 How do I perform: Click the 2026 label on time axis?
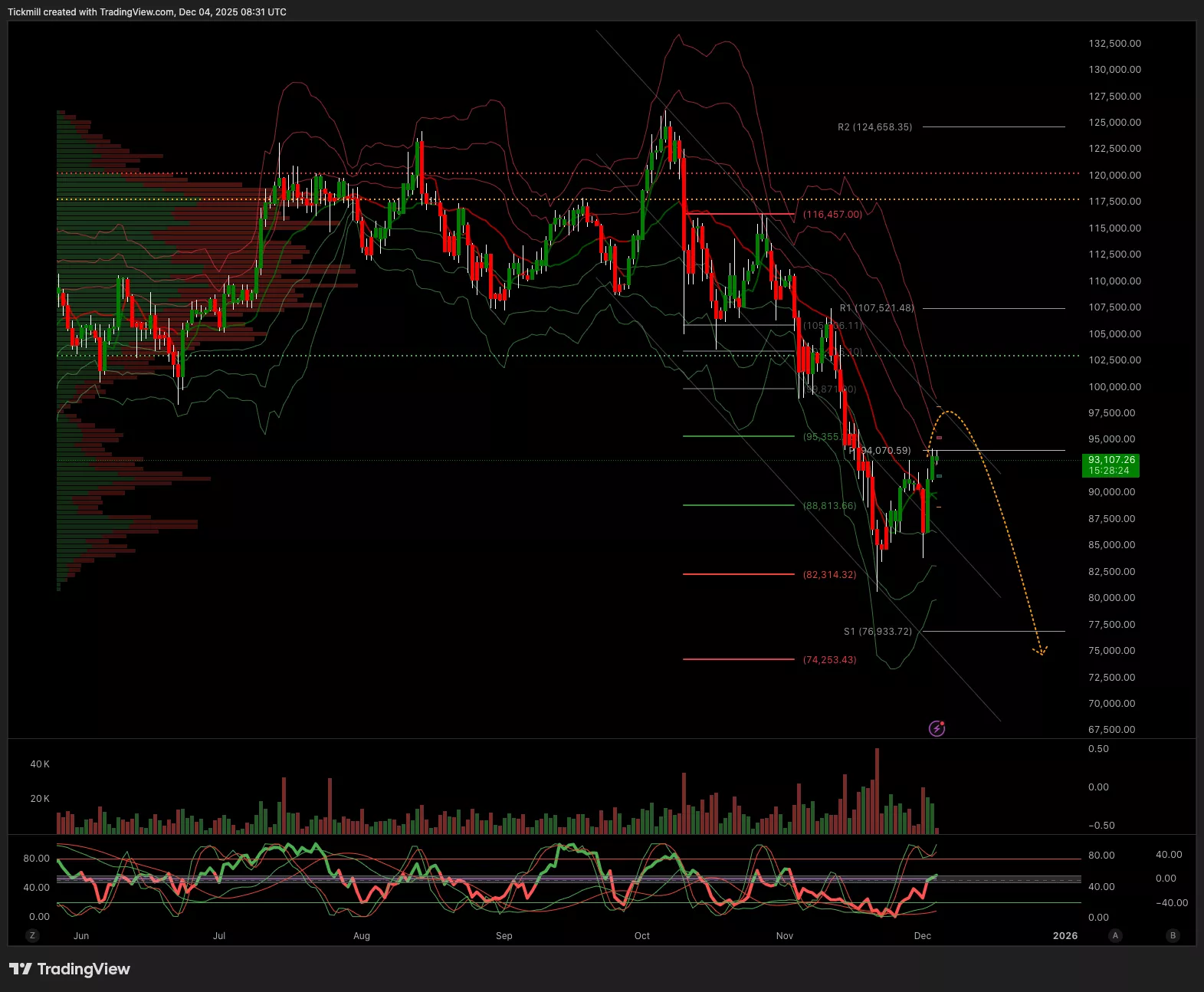pos(1065,935)
